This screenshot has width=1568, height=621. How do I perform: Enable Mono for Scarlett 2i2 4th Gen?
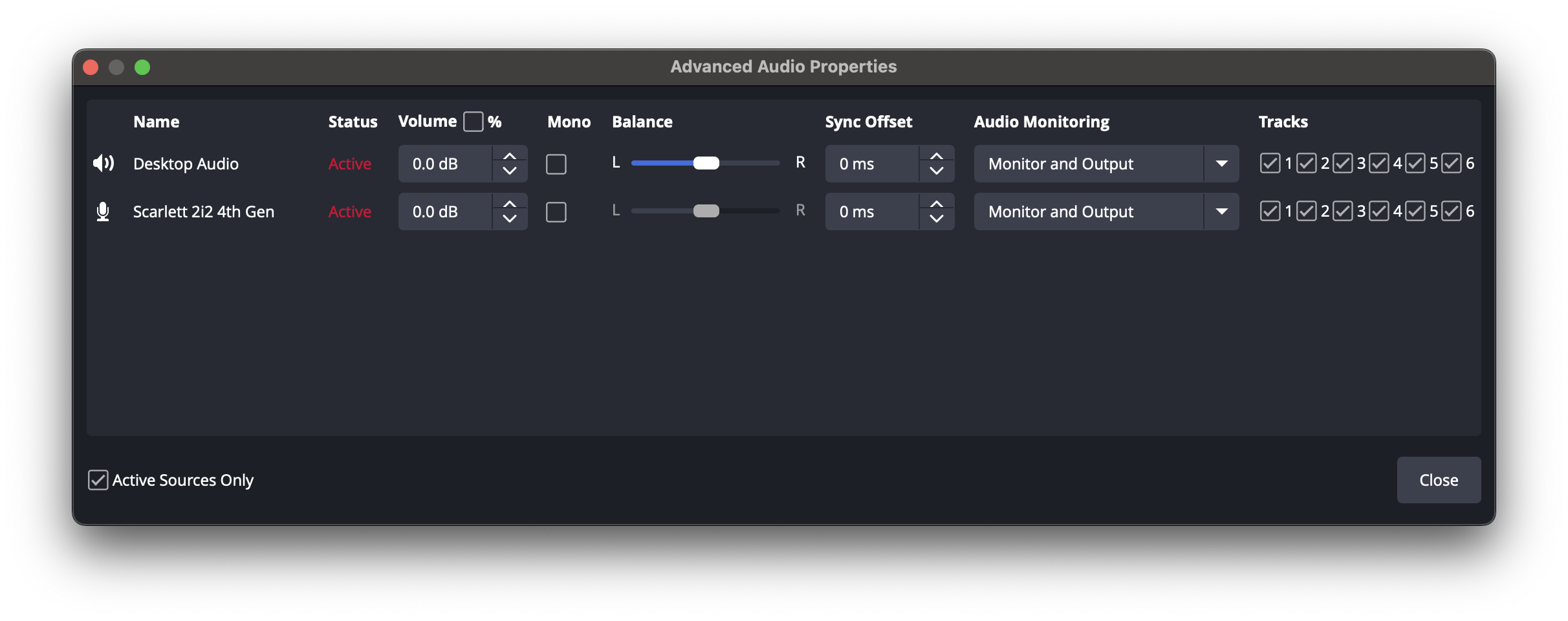pos(556,212)
